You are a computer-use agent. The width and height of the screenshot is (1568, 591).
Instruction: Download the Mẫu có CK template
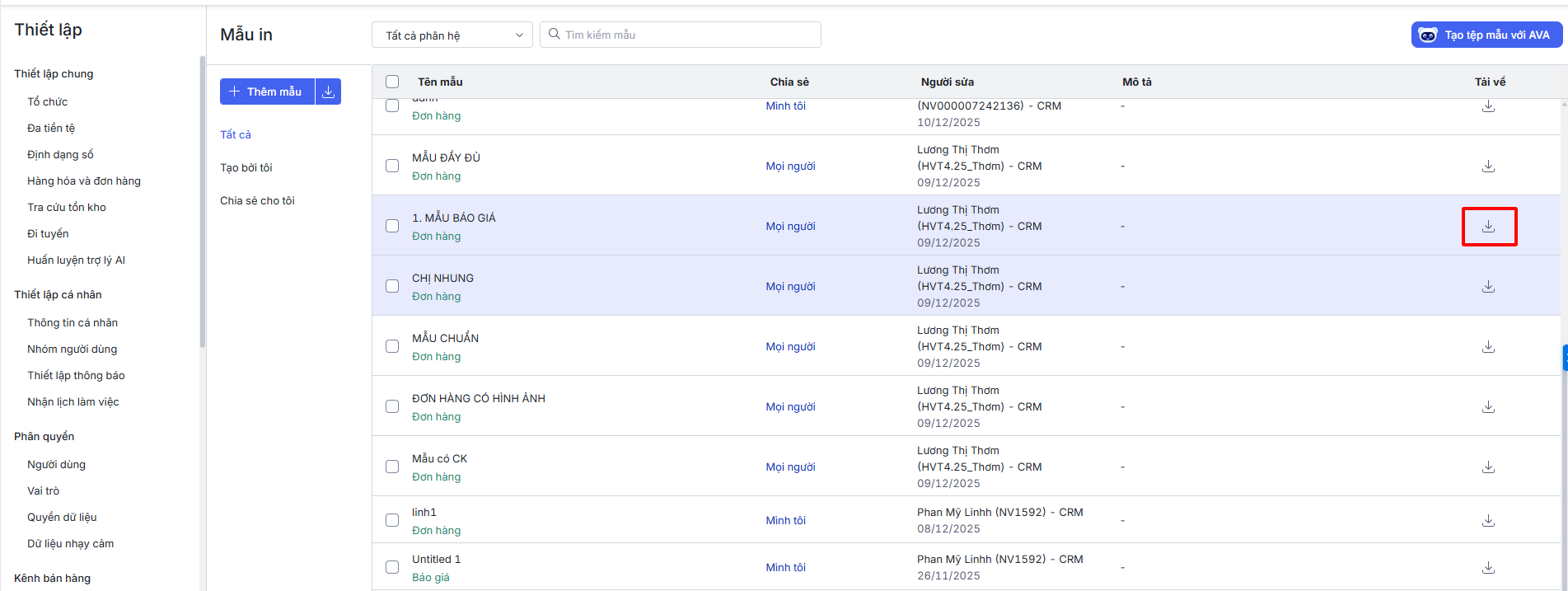pos(1488,467)
